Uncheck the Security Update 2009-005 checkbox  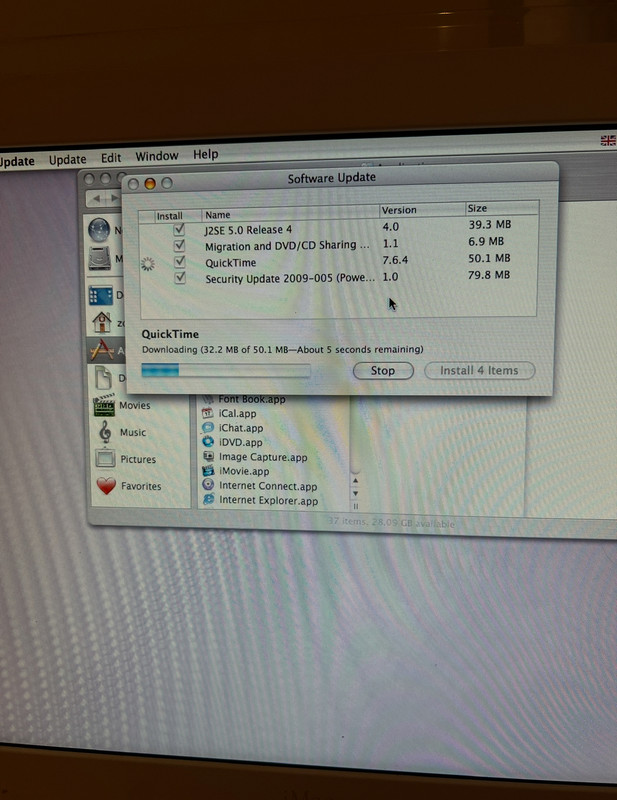(x=180, y=278)
